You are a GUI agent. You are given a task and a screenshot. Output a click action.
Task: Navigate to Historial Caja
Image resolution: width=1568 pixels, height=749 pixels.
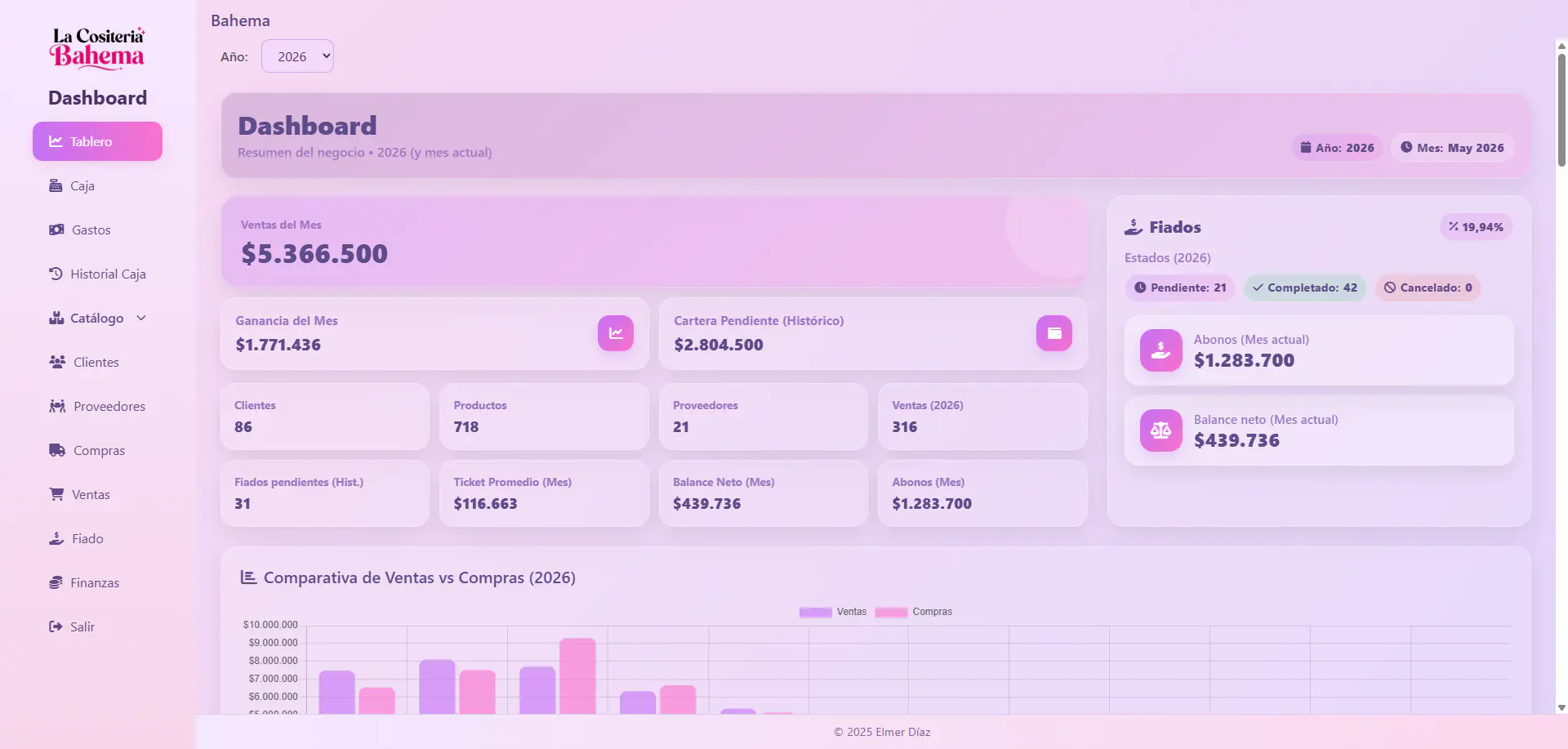[x=97, y=274]
